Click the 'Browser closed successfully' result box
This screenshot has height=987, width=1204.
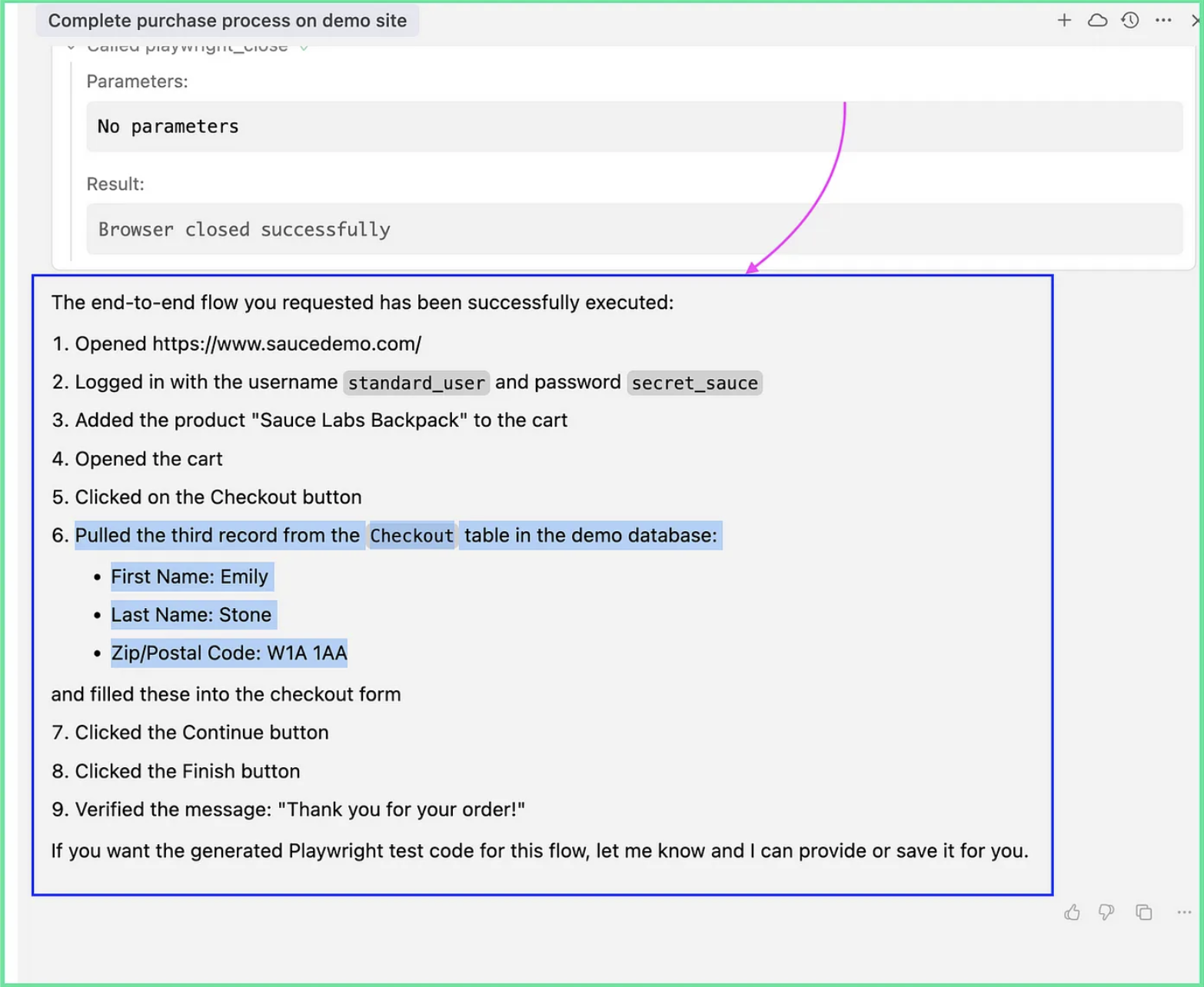(244, 228)
